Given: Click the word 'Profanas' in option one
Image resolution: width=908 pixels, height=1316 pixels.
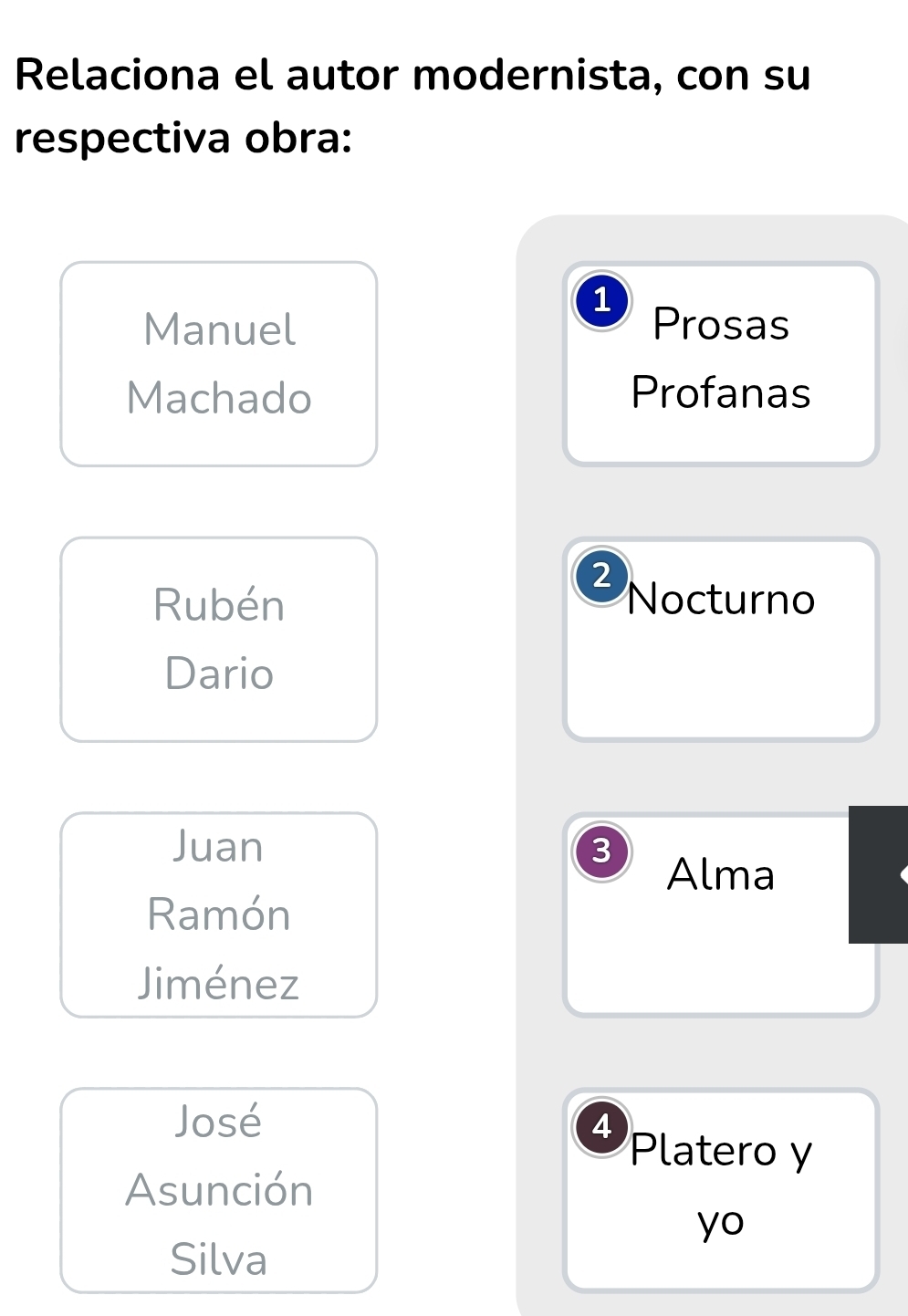Looking at the screenshot, I should [721, 392].
